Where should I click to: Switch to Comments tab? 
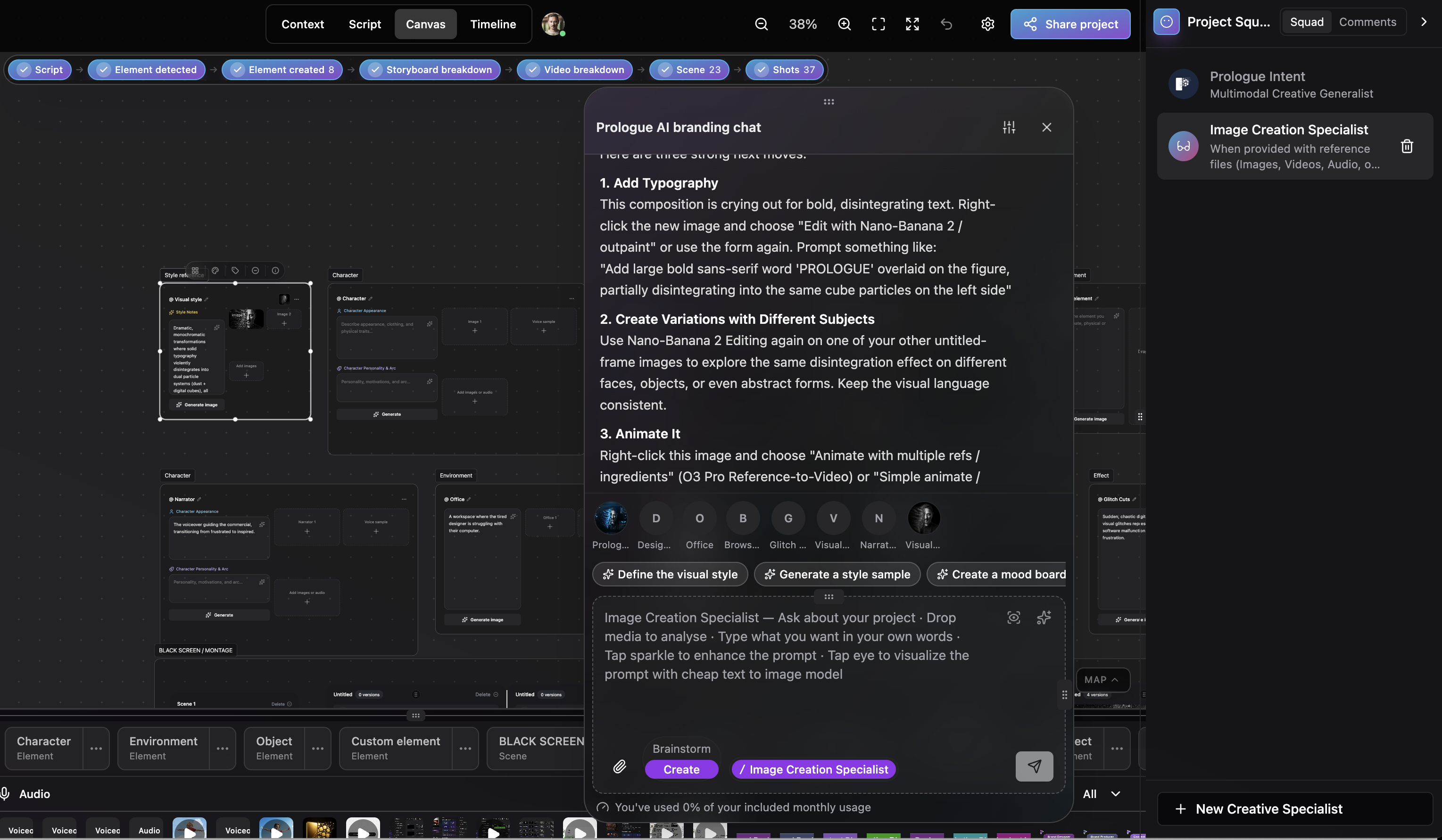[1367, 22]
